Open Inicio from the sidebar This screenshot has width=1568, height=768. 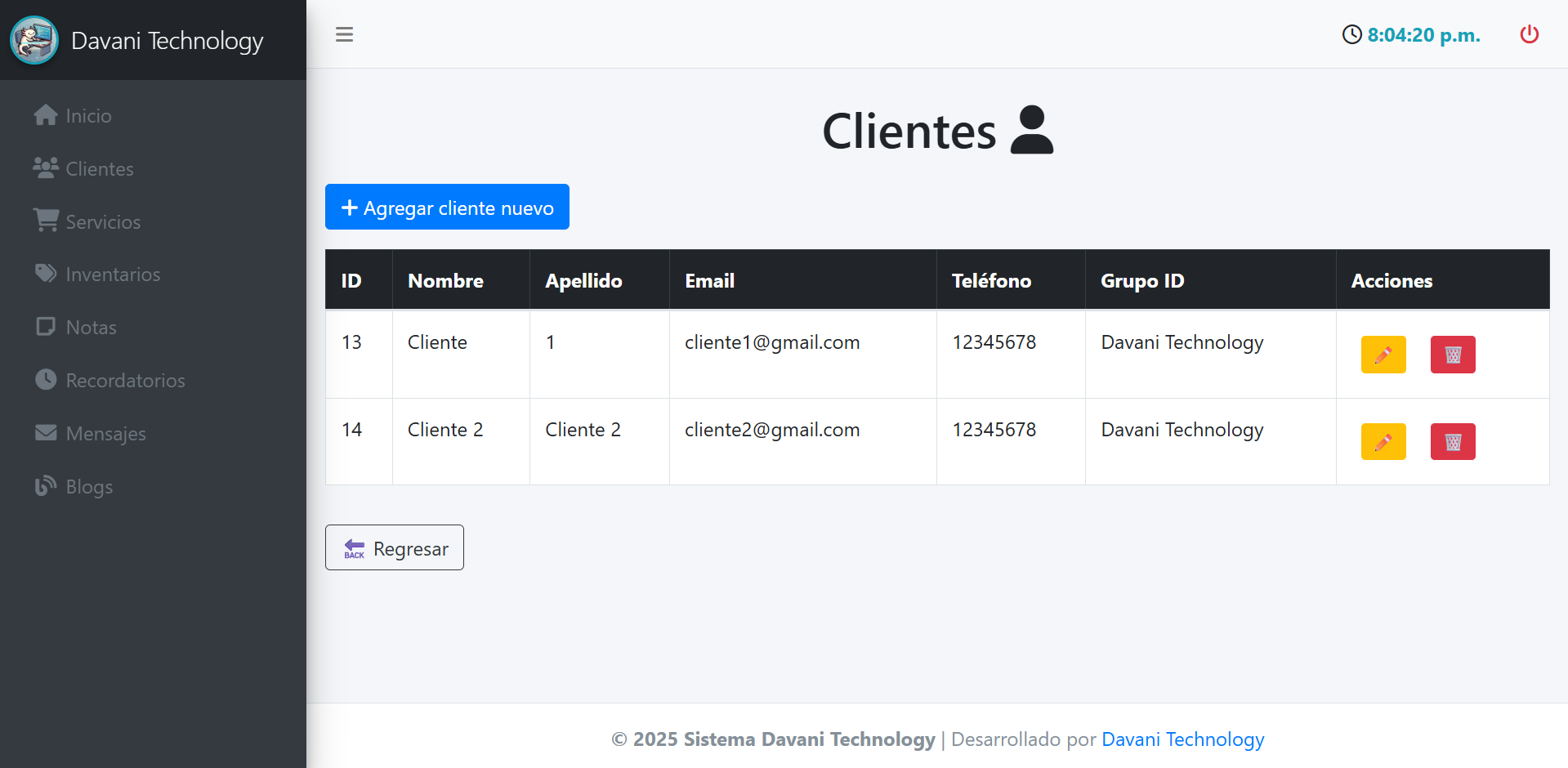(87, 116)
